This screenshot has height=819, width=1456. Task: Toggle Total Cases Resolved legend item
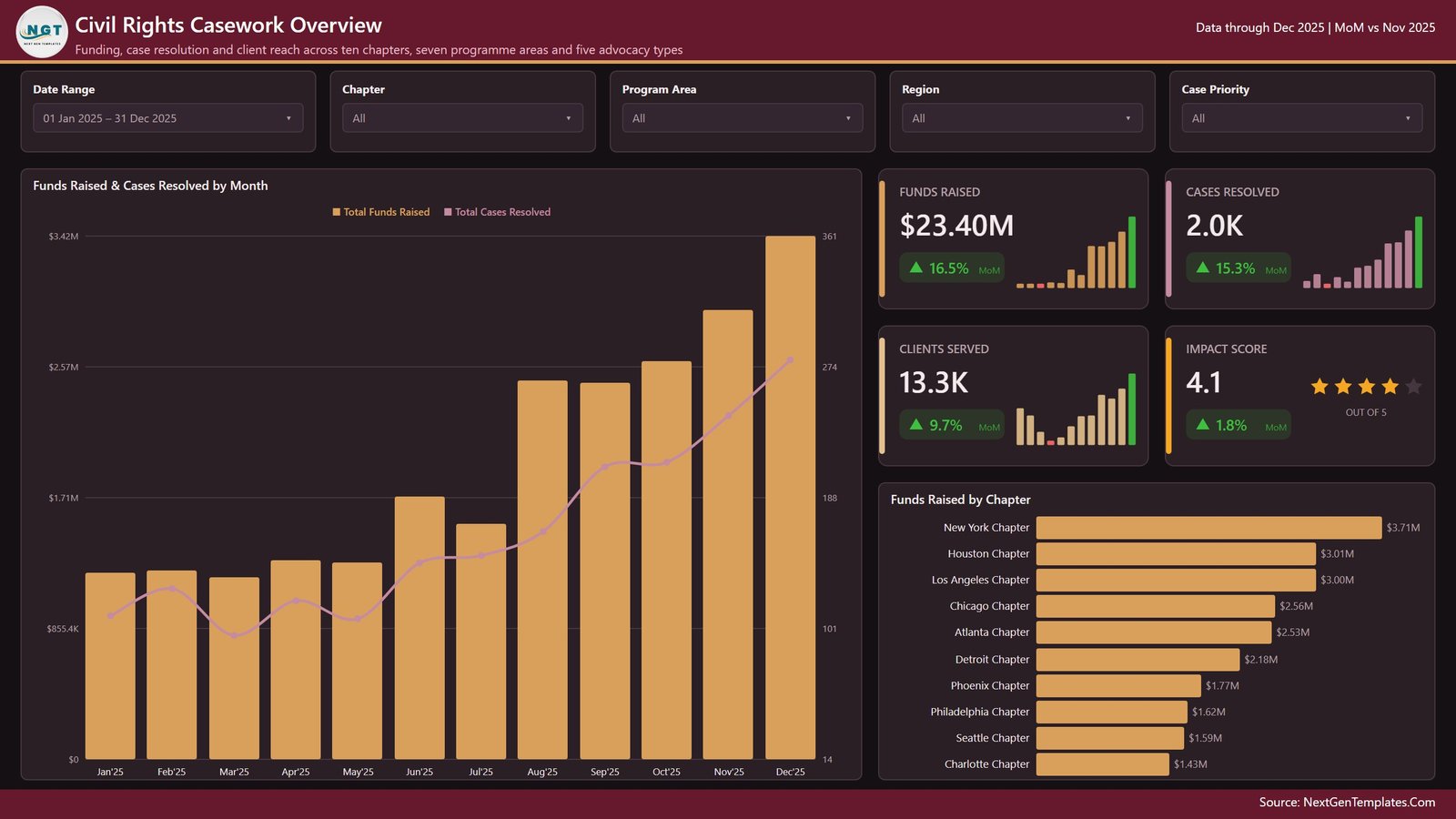pos(498,212)
